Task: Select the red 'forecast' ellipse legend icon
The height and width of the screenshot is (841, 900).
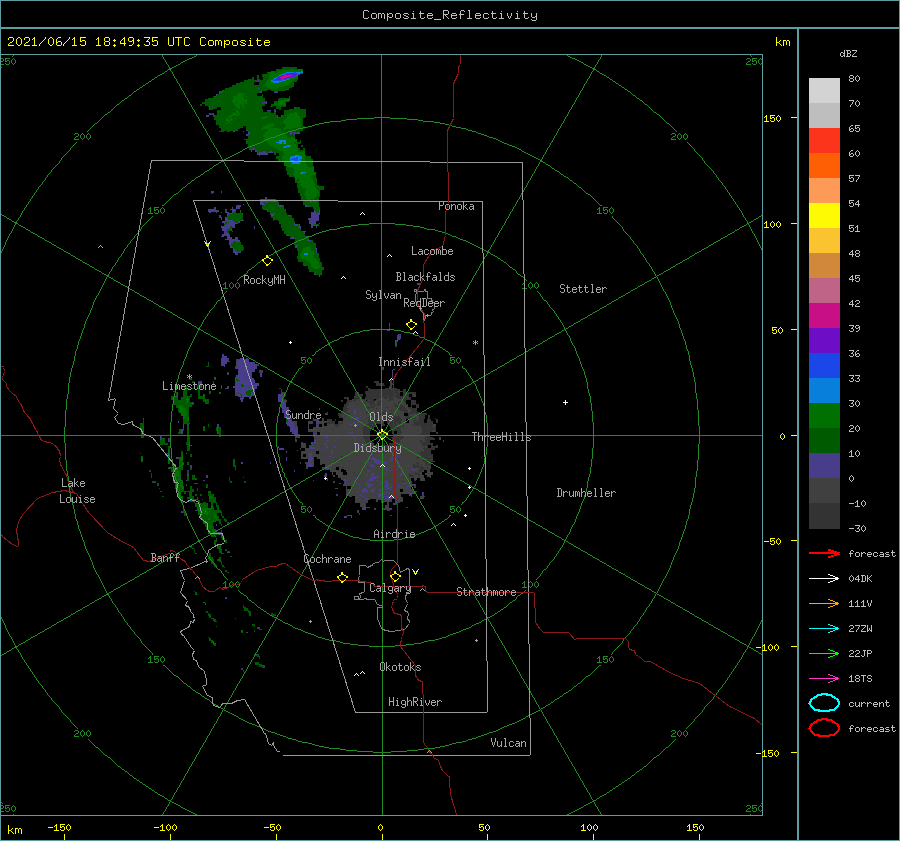Action: click(824, 728)
